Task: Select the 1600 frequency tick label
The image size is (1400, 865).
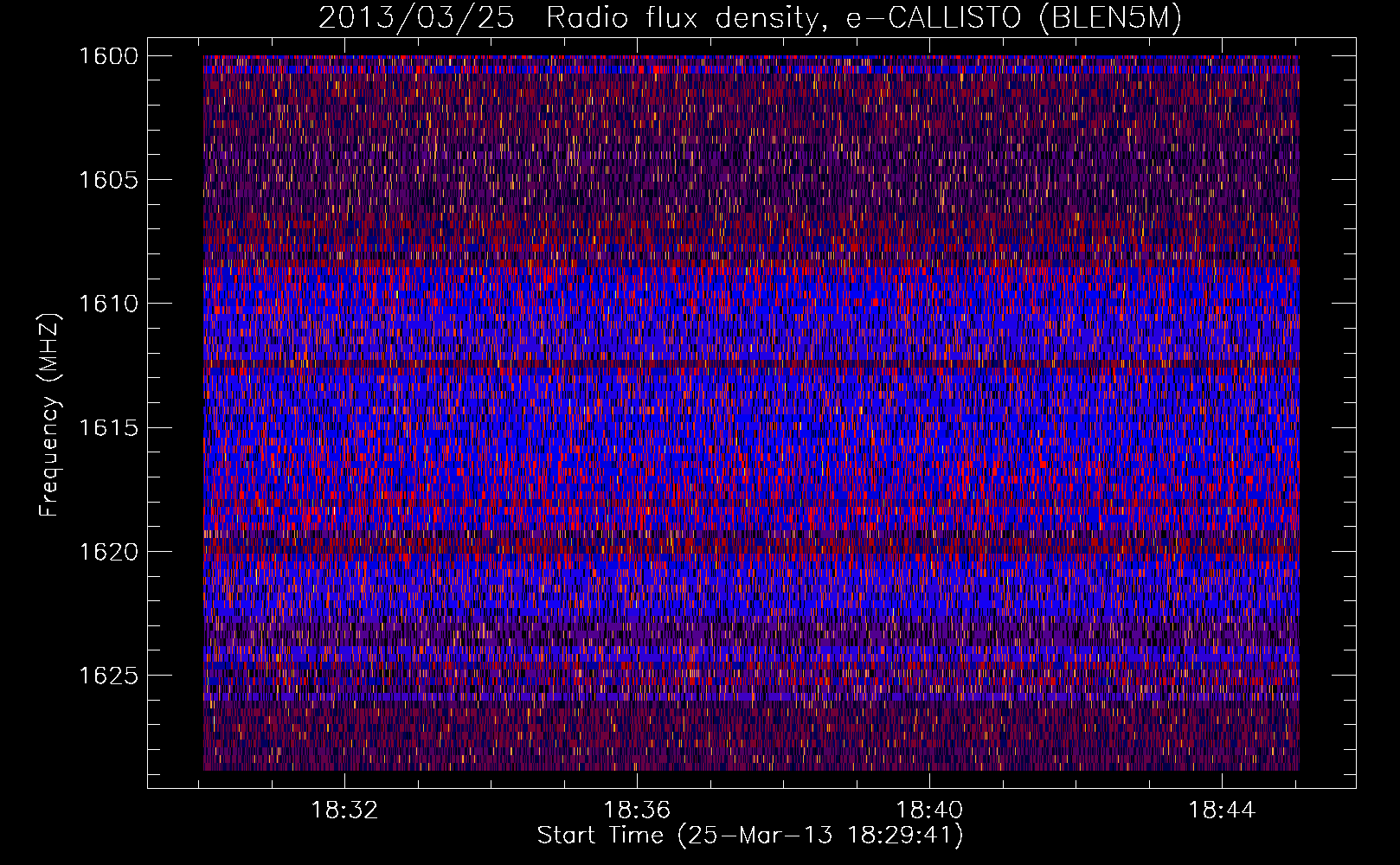Action: (108, 55)
